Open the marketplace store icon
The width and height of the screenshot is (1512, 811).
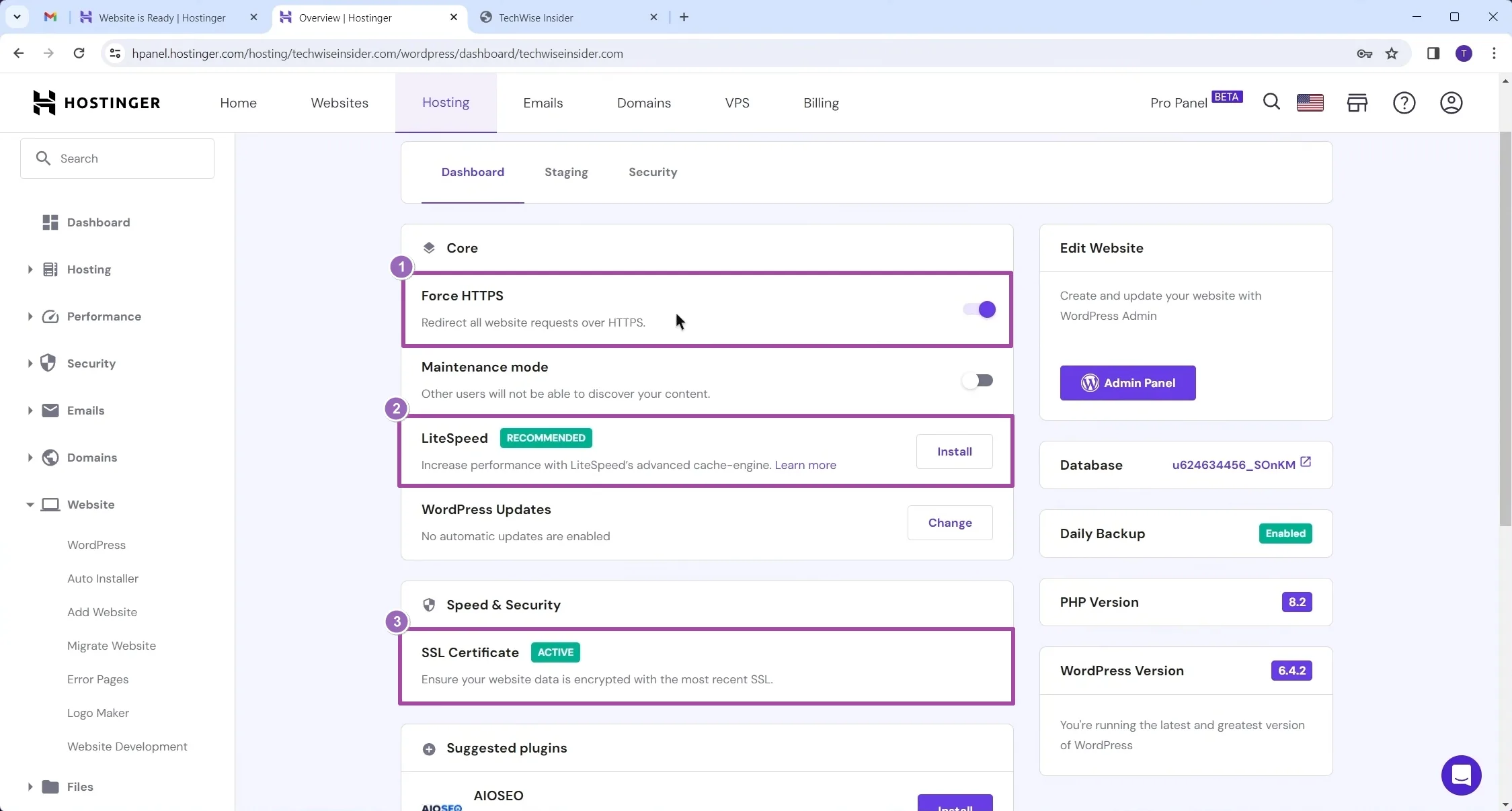coord(1357,103)
